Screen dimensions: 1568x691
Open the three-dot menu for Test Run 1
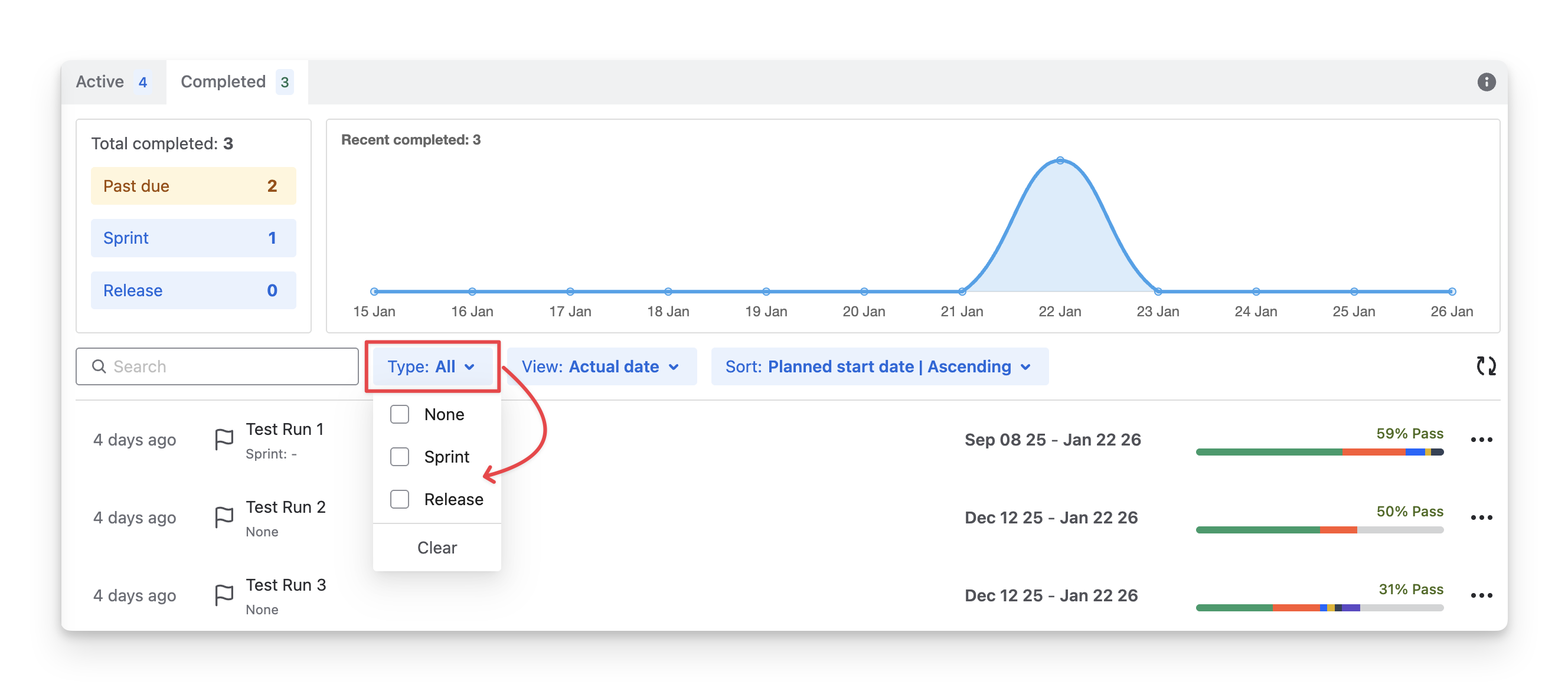1481,440
